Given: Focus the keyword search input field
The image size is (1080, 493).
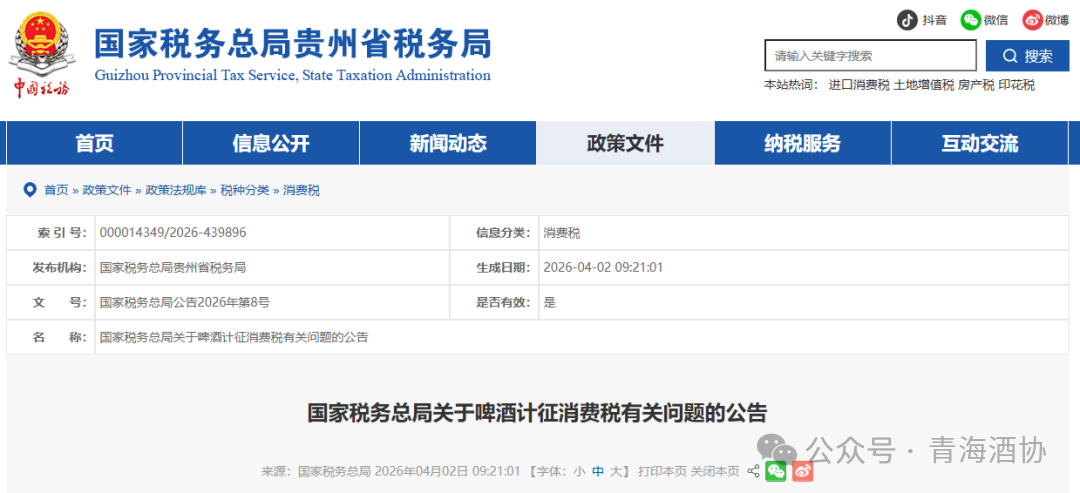Looking at the screenshot, I should click(869, 56).
